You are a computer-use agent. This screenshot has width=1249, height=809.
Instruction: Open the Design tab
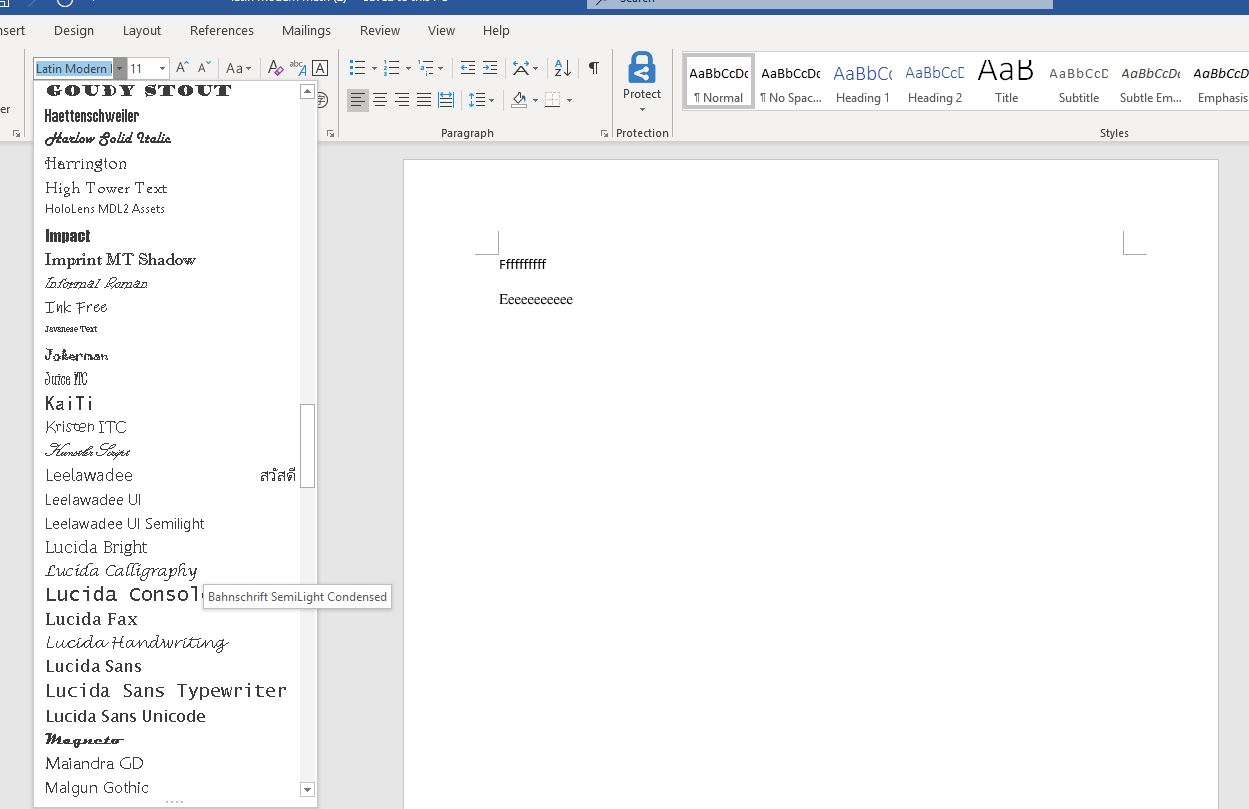click(74, 31)
